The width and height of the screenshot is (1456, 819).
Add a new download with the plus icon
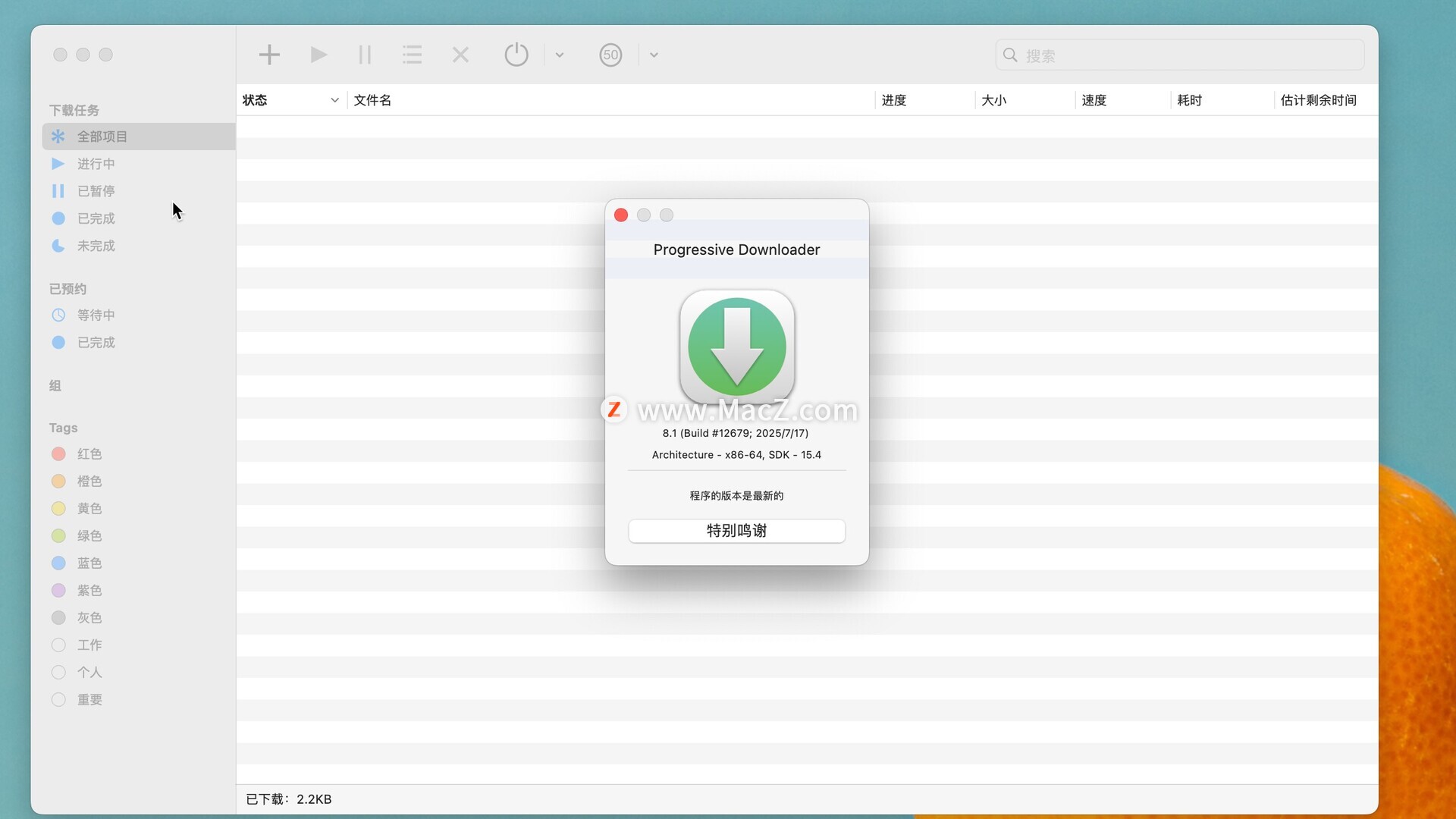(x=269, y=55)
